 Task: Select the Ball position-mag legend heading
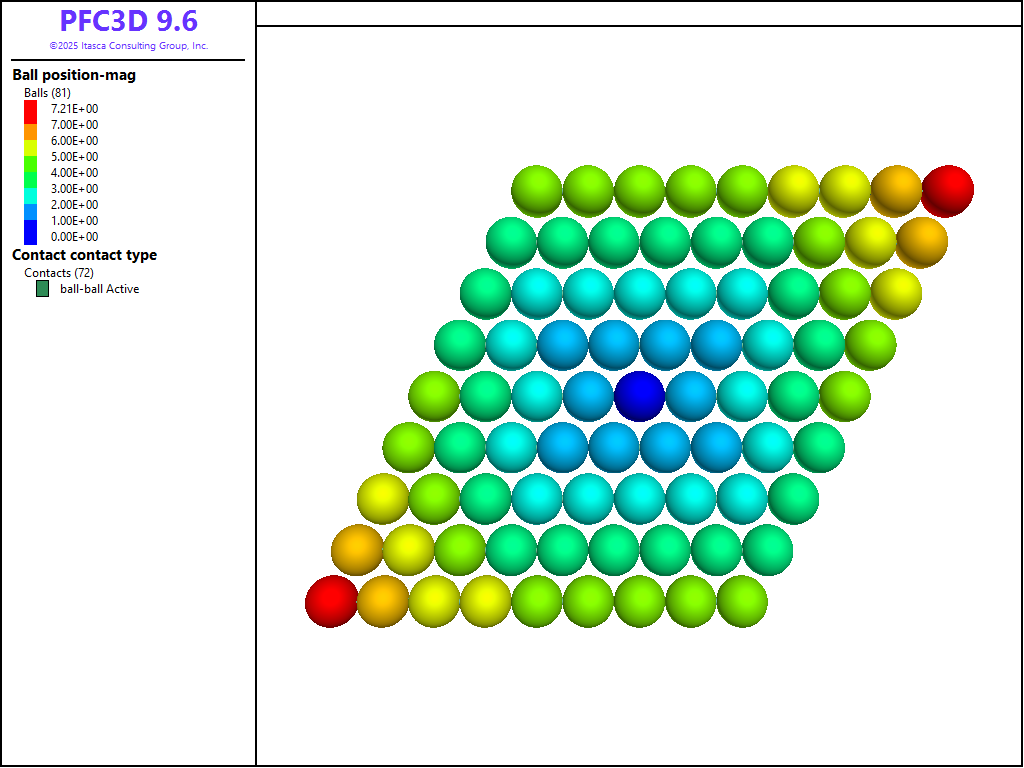tap(74, 75)
